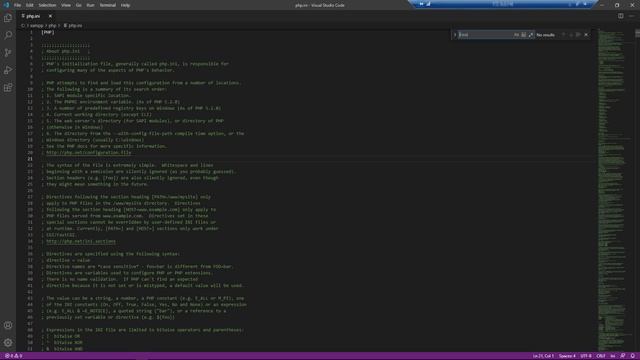Expand the replace field in find widget

point(455,35)
